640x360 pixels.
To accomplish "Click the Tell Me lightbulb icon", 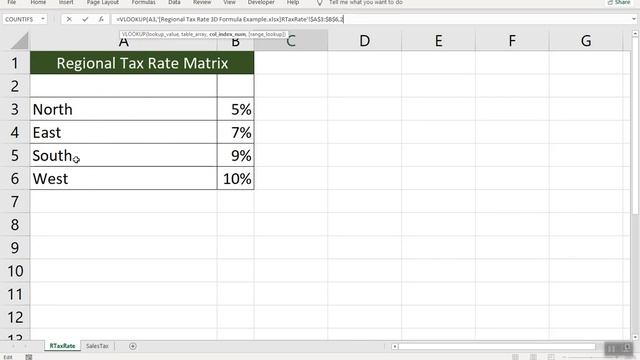I will [x=320, y=3].
